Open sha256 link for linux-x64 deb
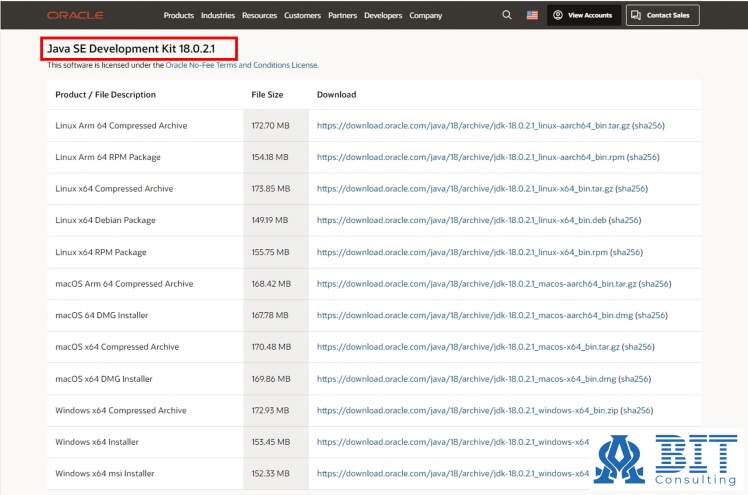The image size is (748, 495). 625,220
